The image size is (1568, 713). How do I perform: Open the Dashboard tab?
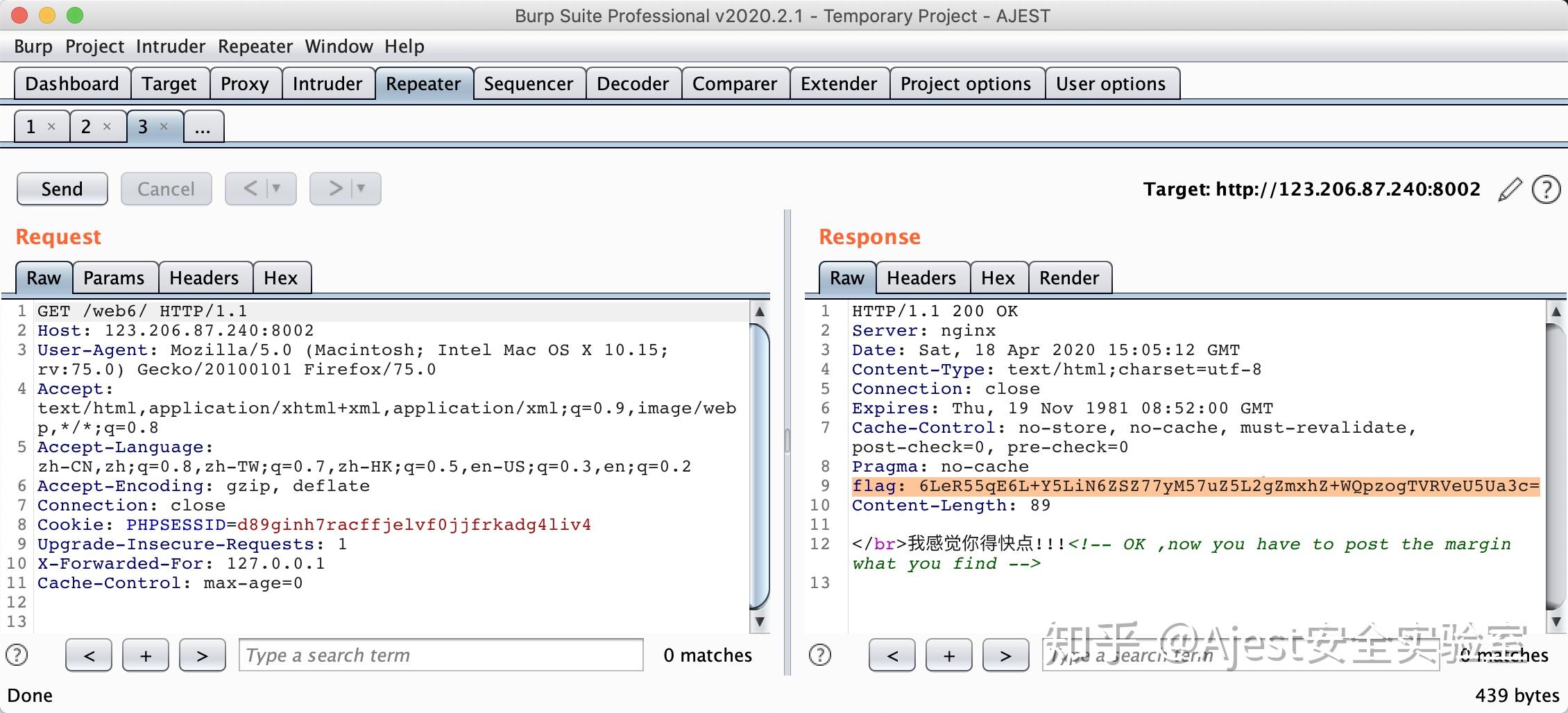pyautogui.click(x=72, y=84)
